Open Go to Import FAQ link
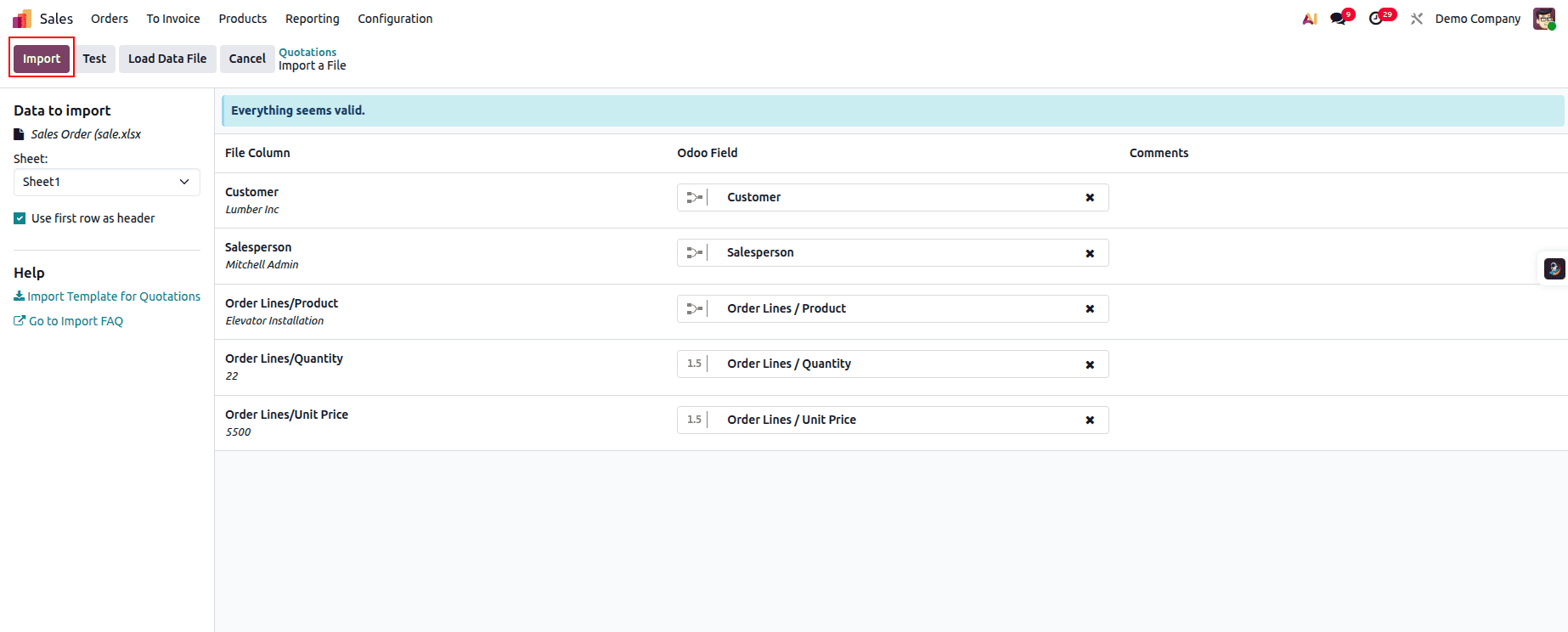The width and height of the screenshot is (1568, 632). coord(69,321)
